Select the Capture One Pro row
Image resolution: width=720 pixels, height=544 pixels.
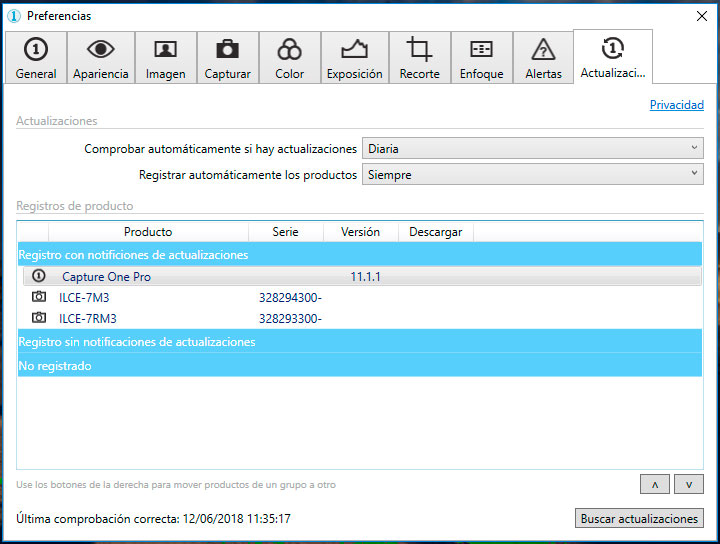coord(106,276)
